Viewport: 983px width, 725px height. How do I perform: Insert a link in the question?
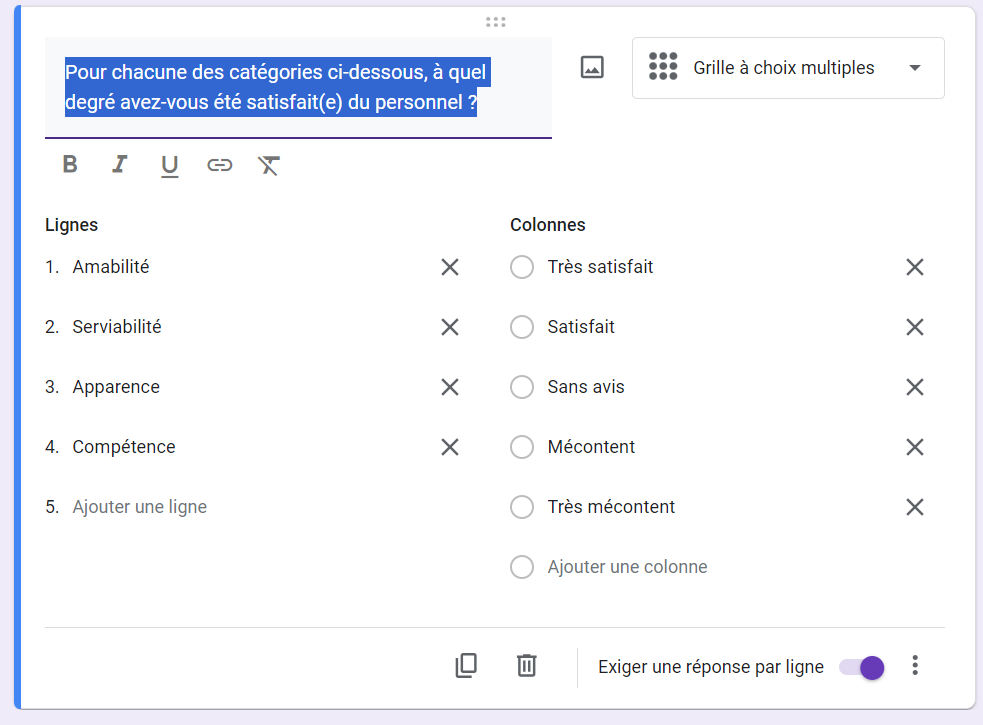click(x=220, y=165)
